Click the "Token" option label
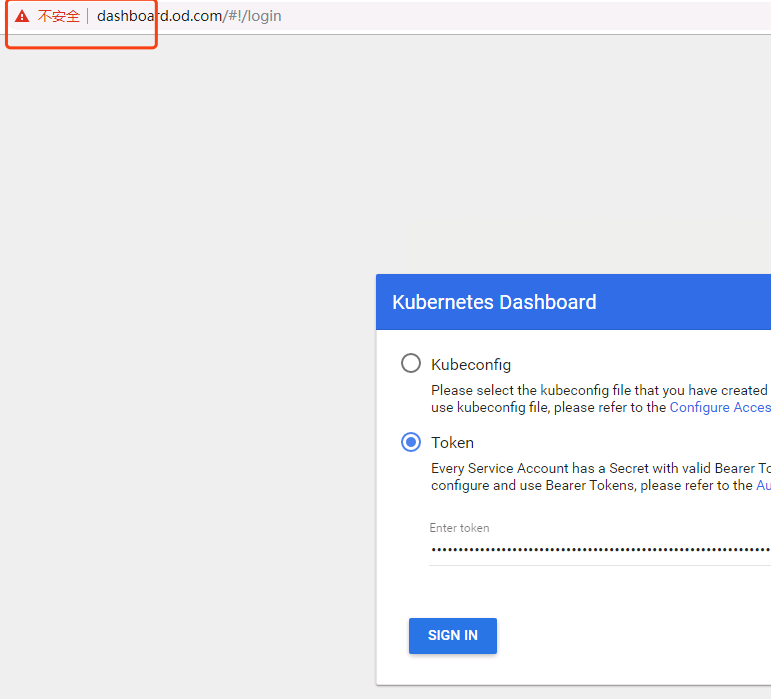The width and height of the screenshot is (771, 699). 453,442
